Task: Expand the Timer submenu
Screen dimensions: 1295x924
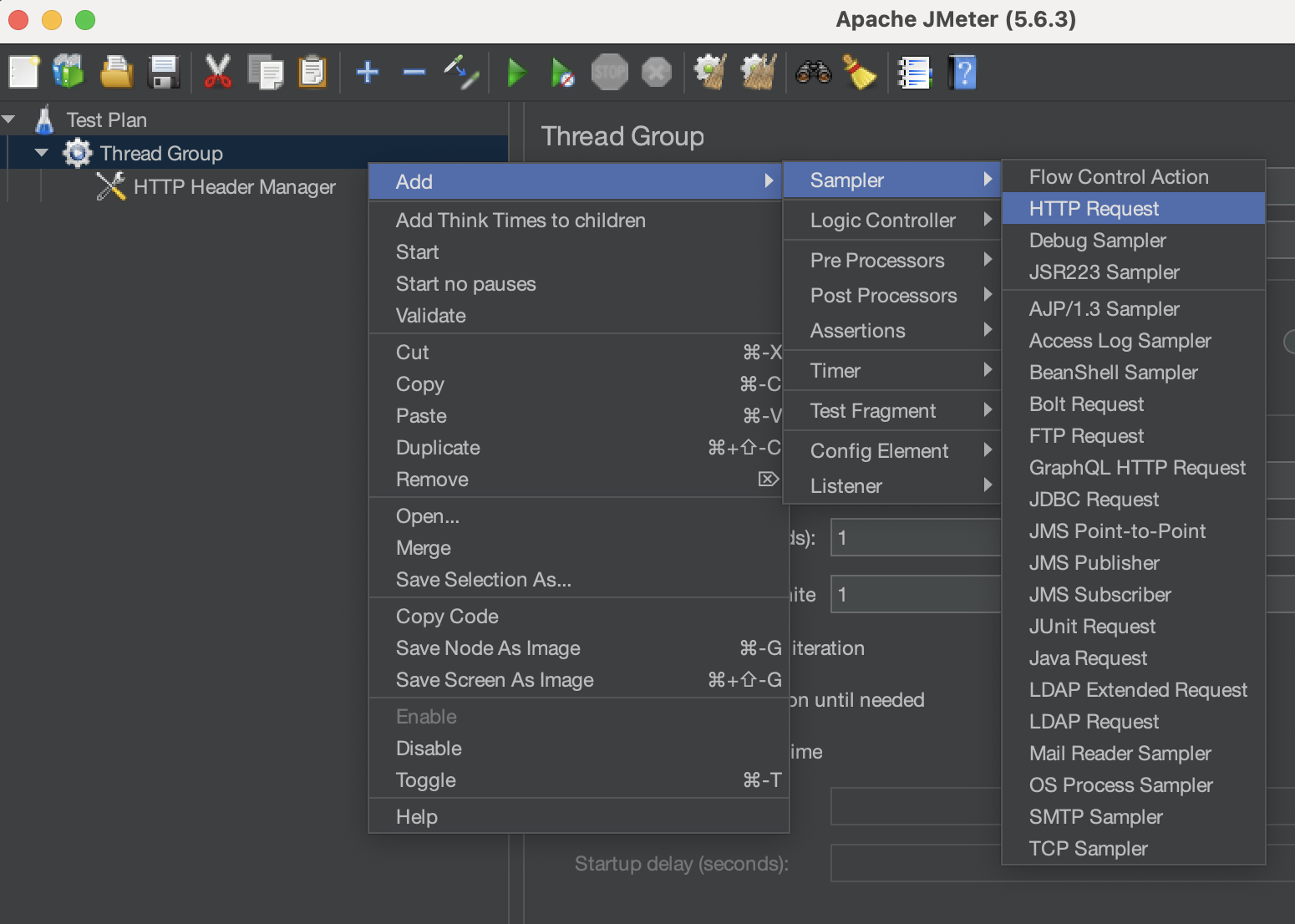Action: click(891, 370)
